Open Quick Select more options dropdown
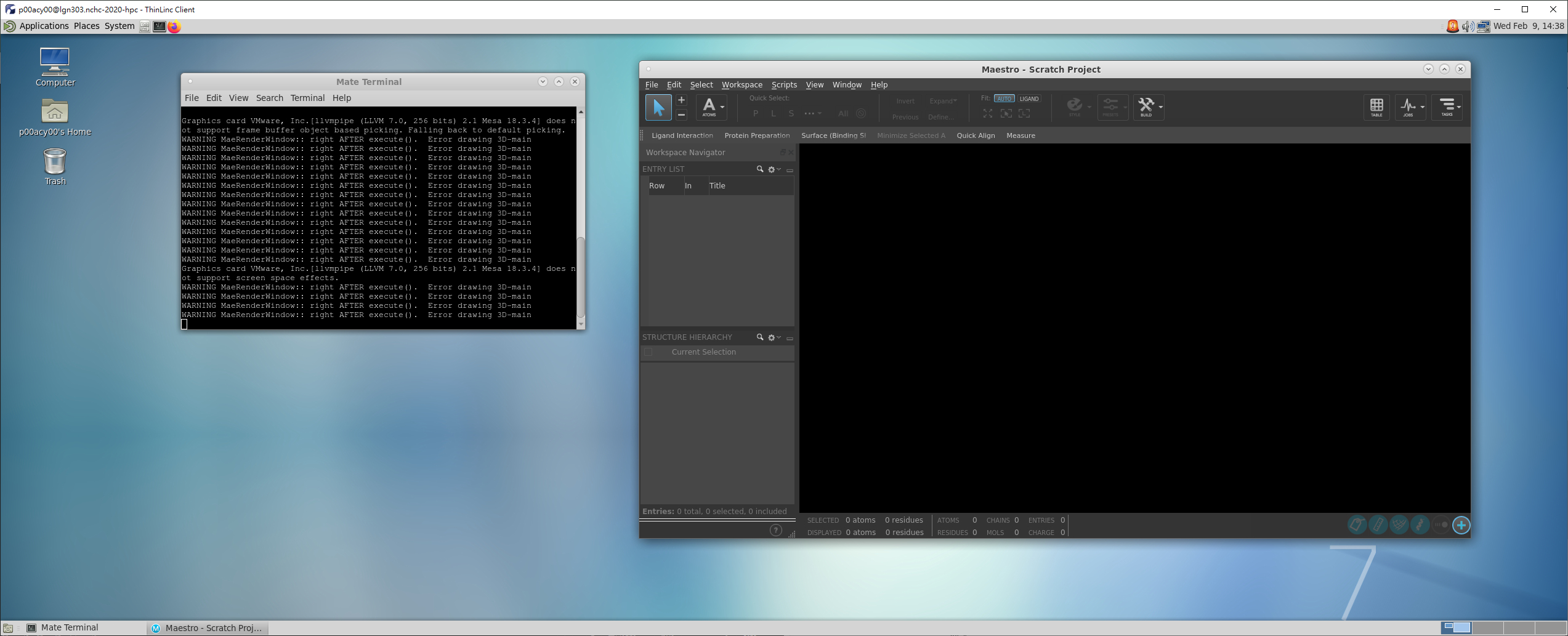The height and width of the screenshot is (636, 1568). tap(813, 113)
